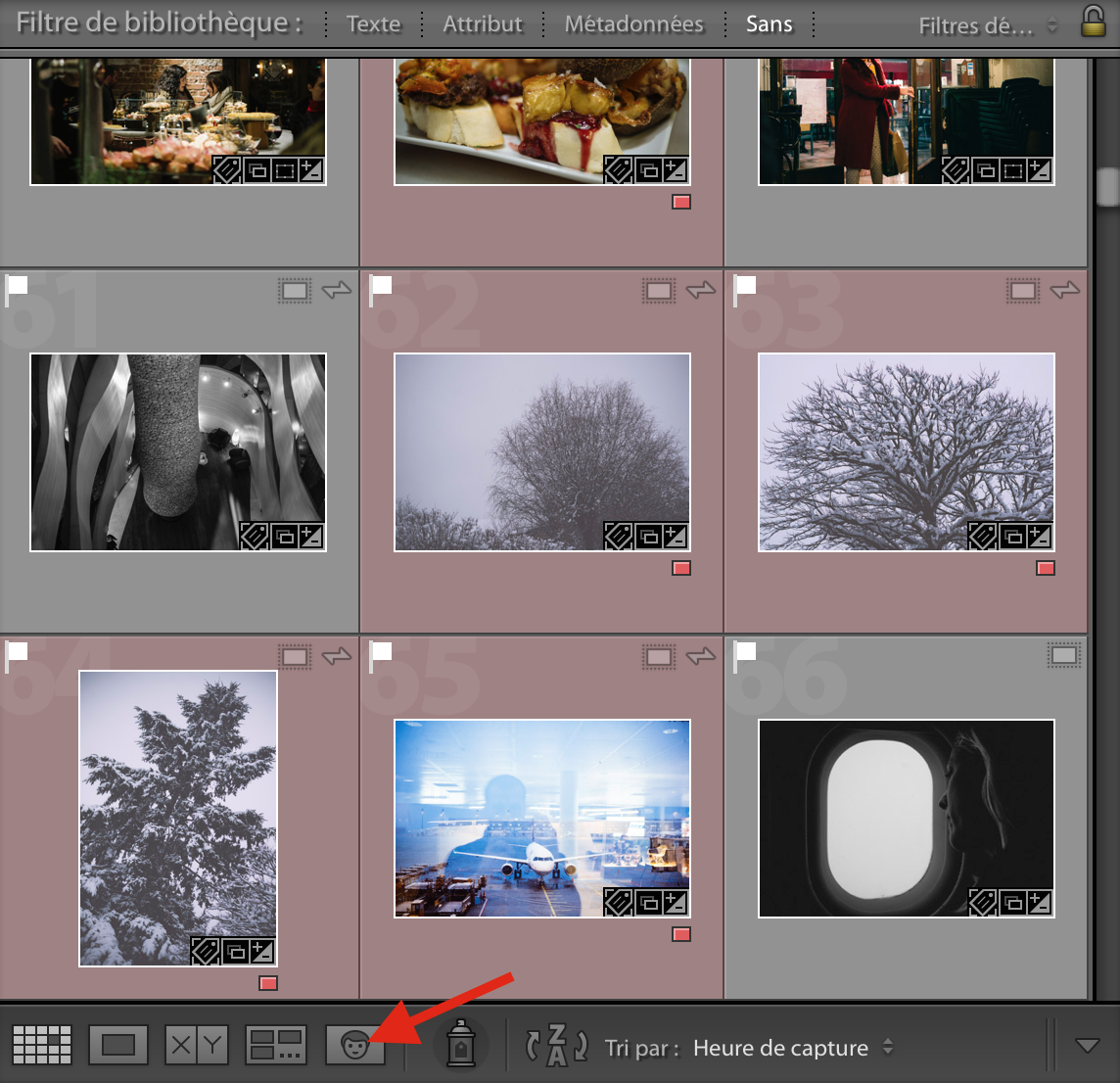Select the airplane photo thumbnail

pos(541,818)
